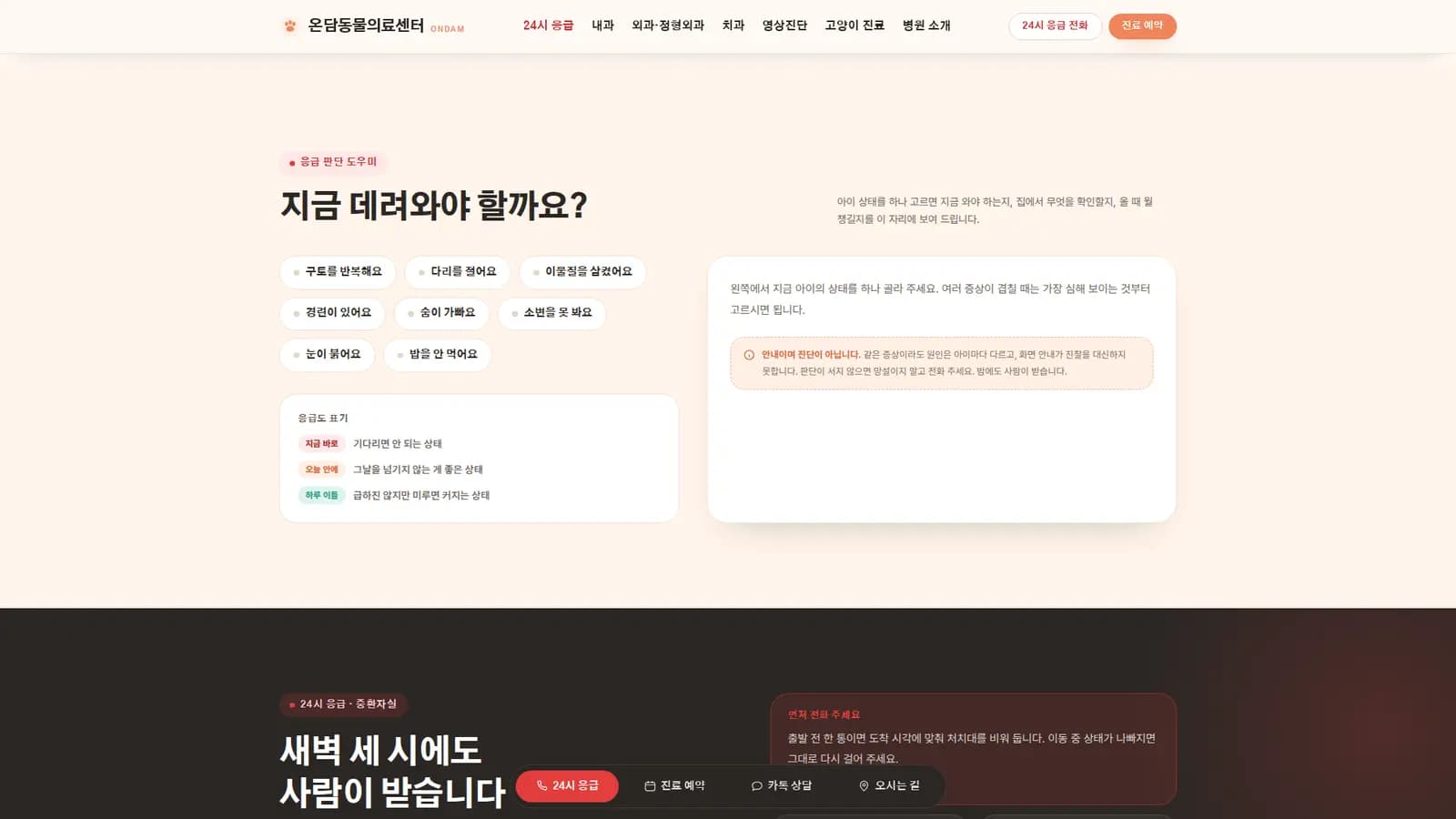1456x819 pixels.
Task: Open the 24시 응급 menu
Action: pyautogui.click(x=548, y=25)
